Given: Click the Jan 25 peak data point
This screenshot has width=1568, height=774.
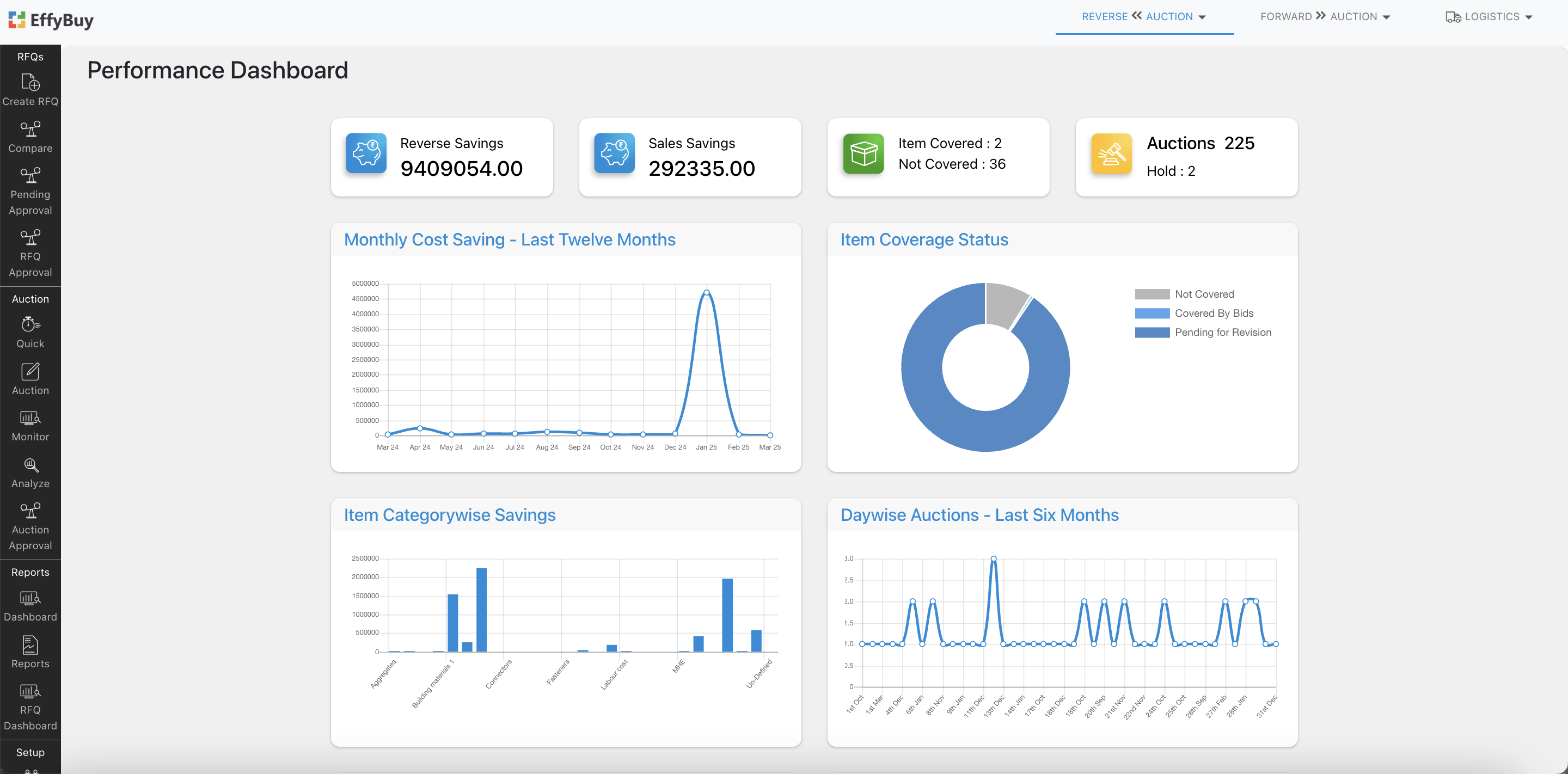Looking at the screenshot, I should tap(706, 293).
